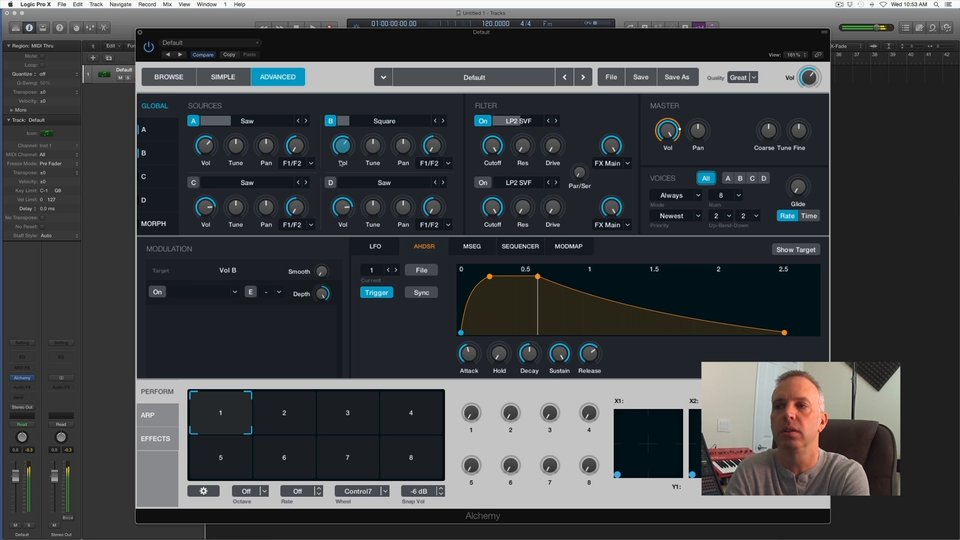This screenshot has width=960, height=540.
Task: Click the Logic channel strip volume fader
Action: 16,476
